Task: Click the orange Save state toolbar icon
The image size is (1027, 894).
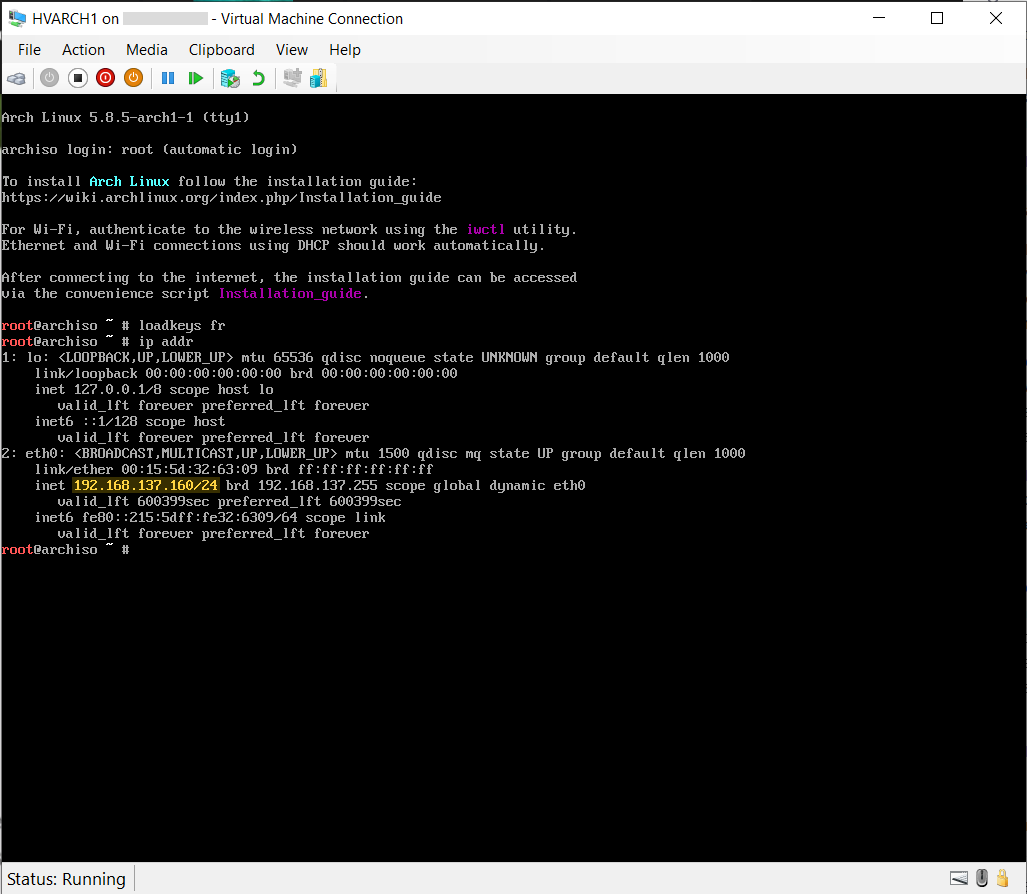Action: 134,79
